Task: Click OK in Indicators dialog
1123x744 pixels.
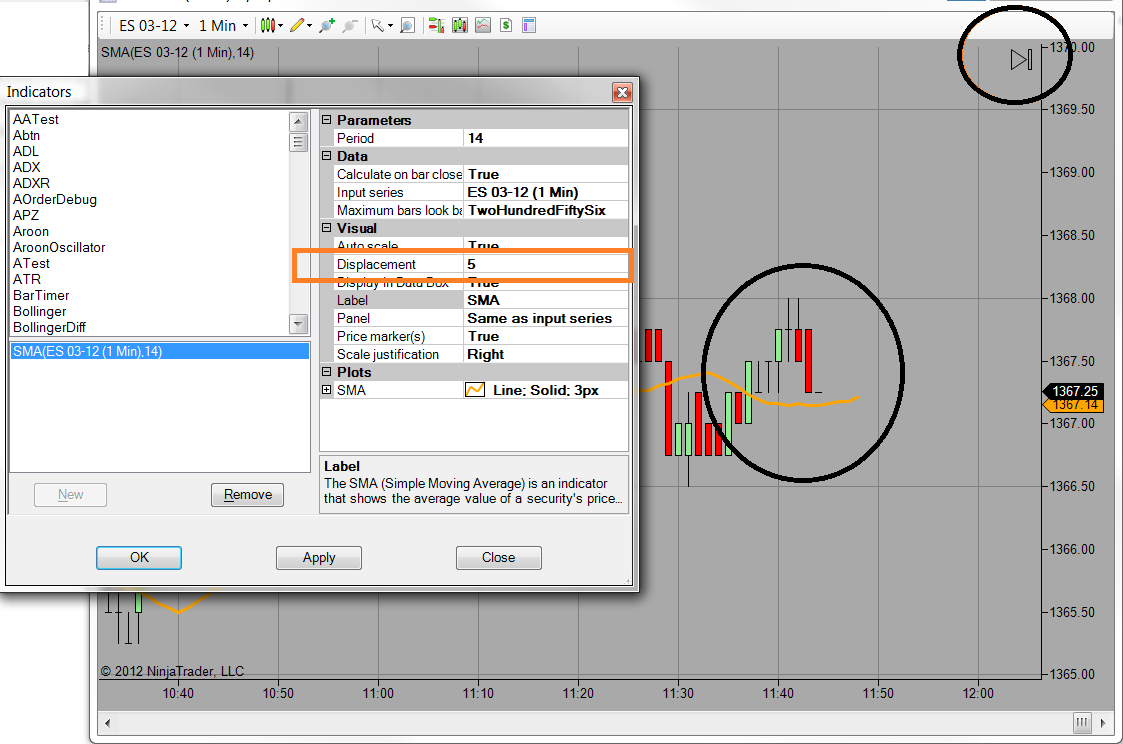Action: point(139,558)
